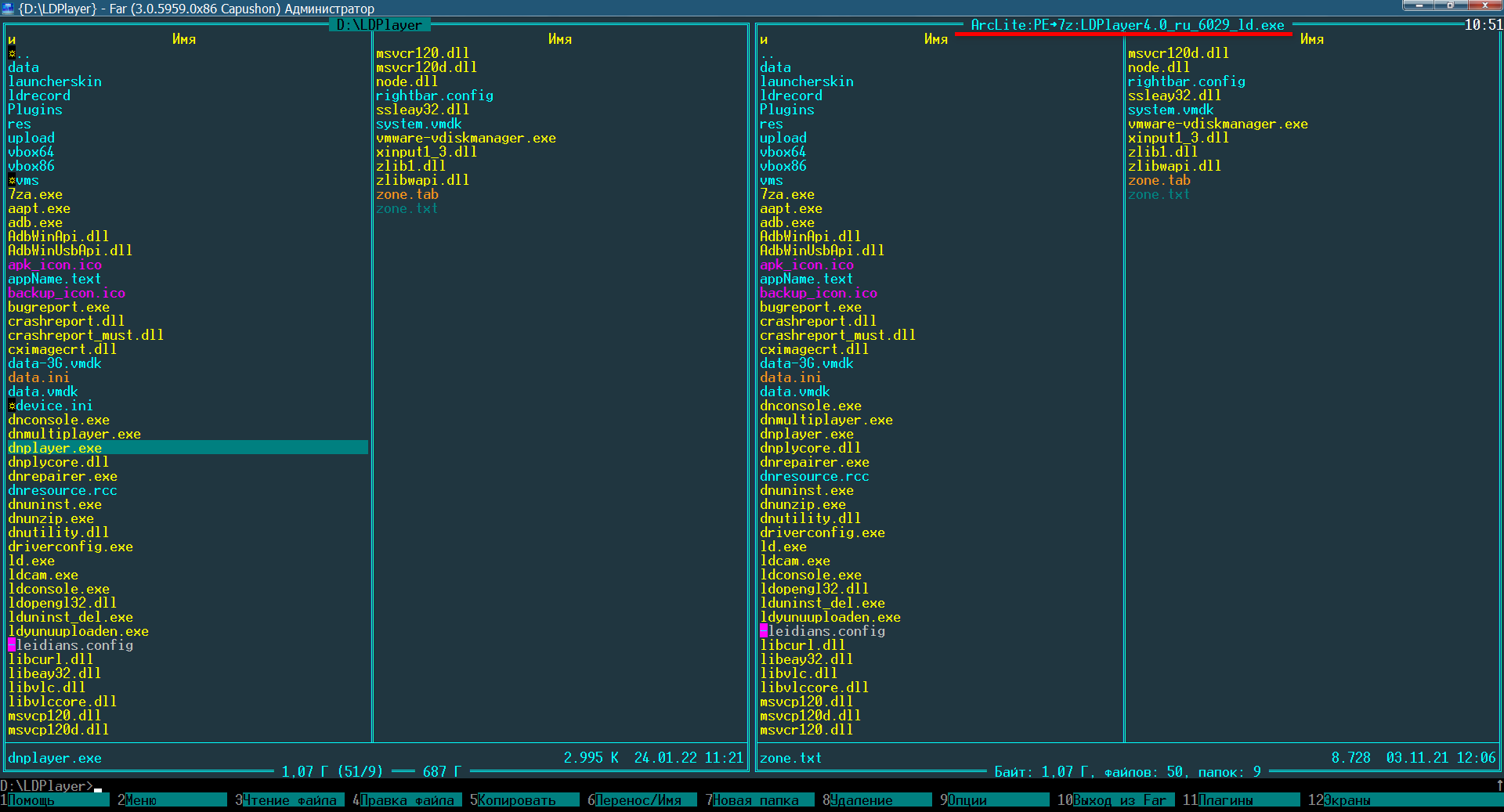Click the D:\LDPlayer path title of left panel
Image resolution: width=1504 pixels, height=812 pixels.
coord(379,25)
